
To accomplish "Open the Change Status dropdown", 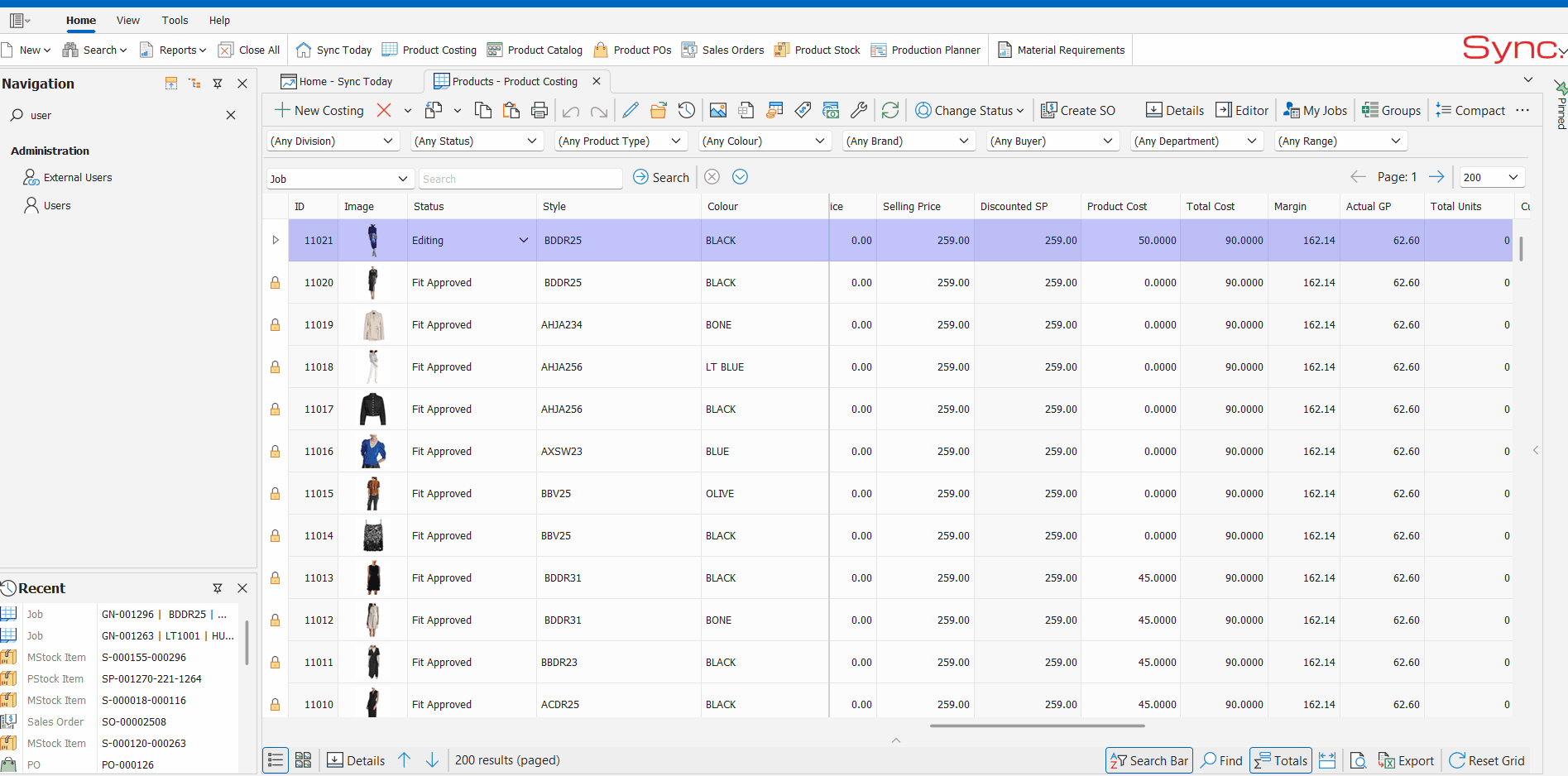I will (970, 110).
